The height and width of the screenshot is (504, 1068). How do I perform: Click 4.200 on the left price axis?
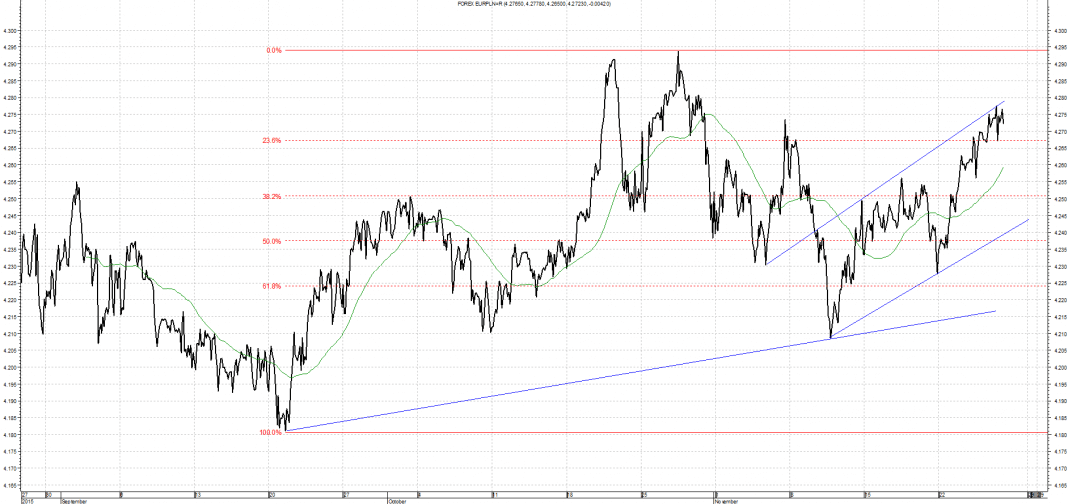[x=10, y=368]
